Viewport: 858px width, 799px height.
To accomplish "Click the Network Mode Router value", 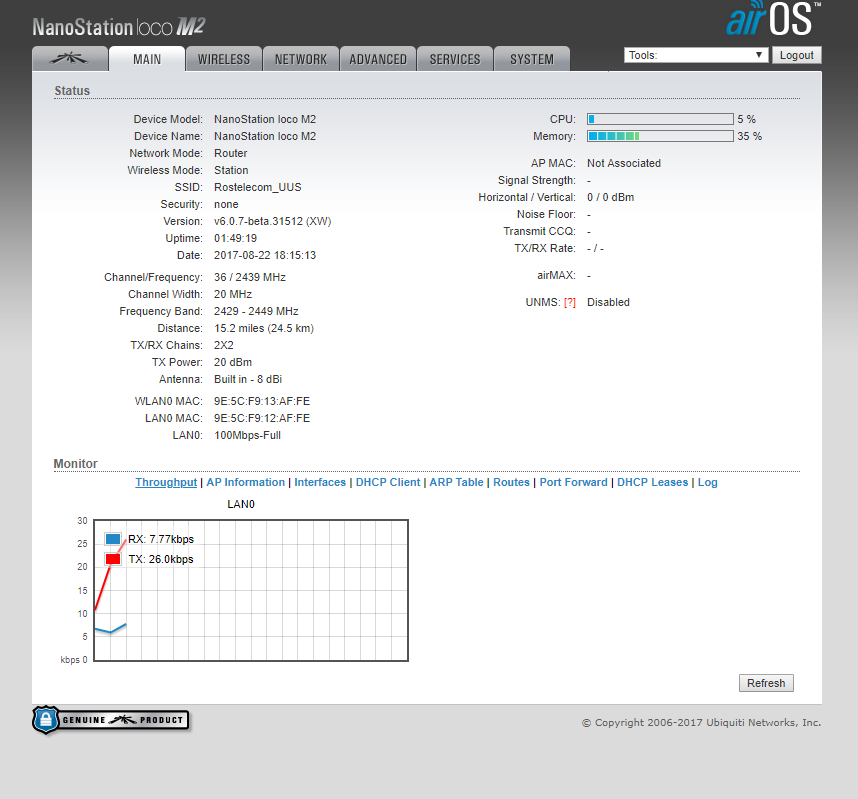I will click(x=230, y=153).
